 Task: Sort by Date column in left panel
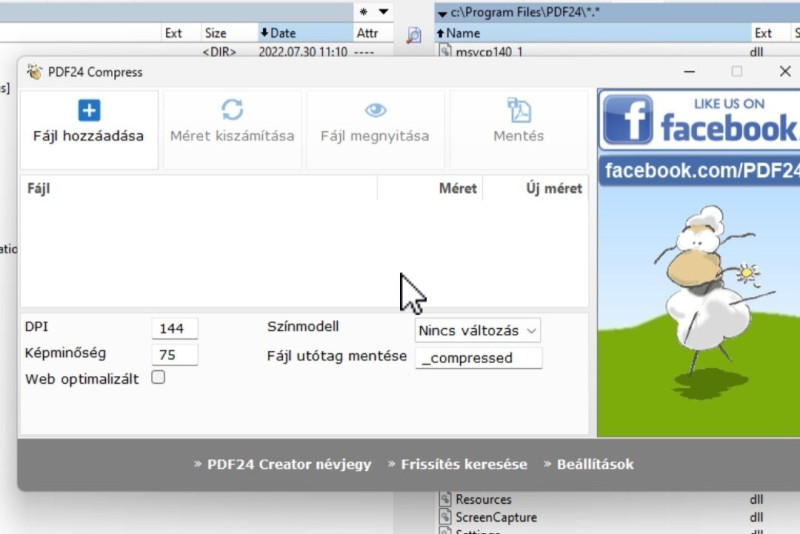tap(306, 33)
